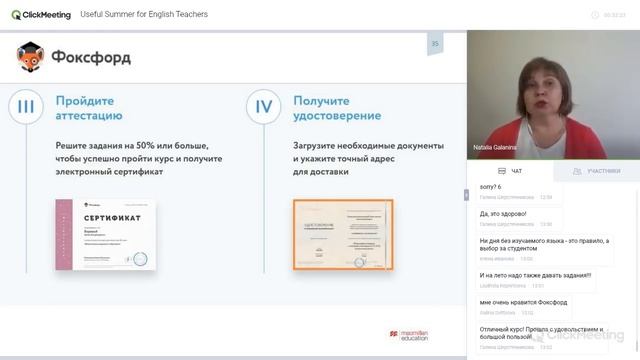This screenshot has height=360, width=640.
Task: Click the 'Получите удостоверение' heading
Action: pyautogui.click(x=337, y=108)
